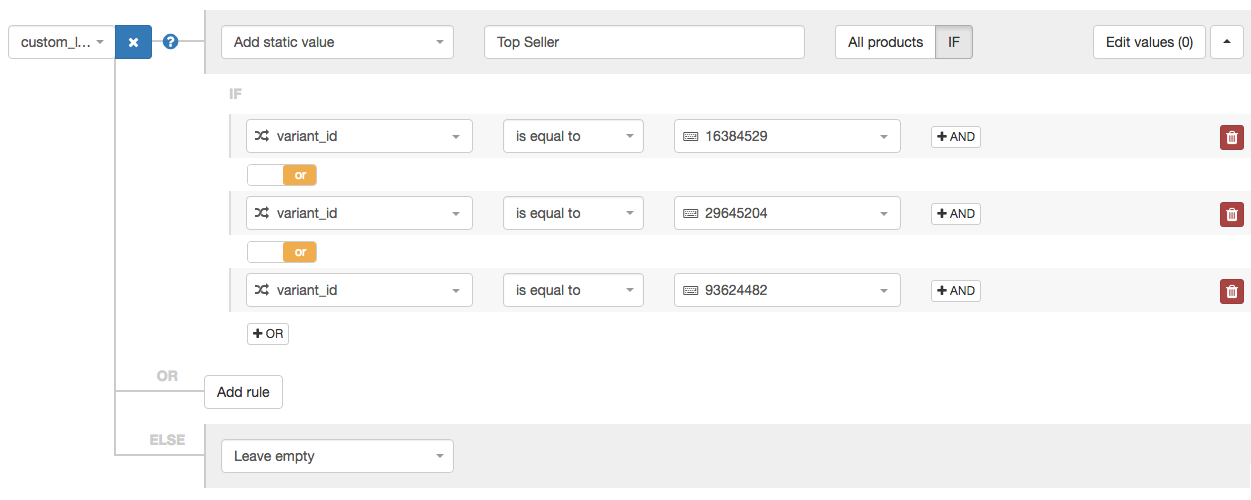
Task: Open is equal to dropdown in 29645204 row
Action: tap(573, 213)
